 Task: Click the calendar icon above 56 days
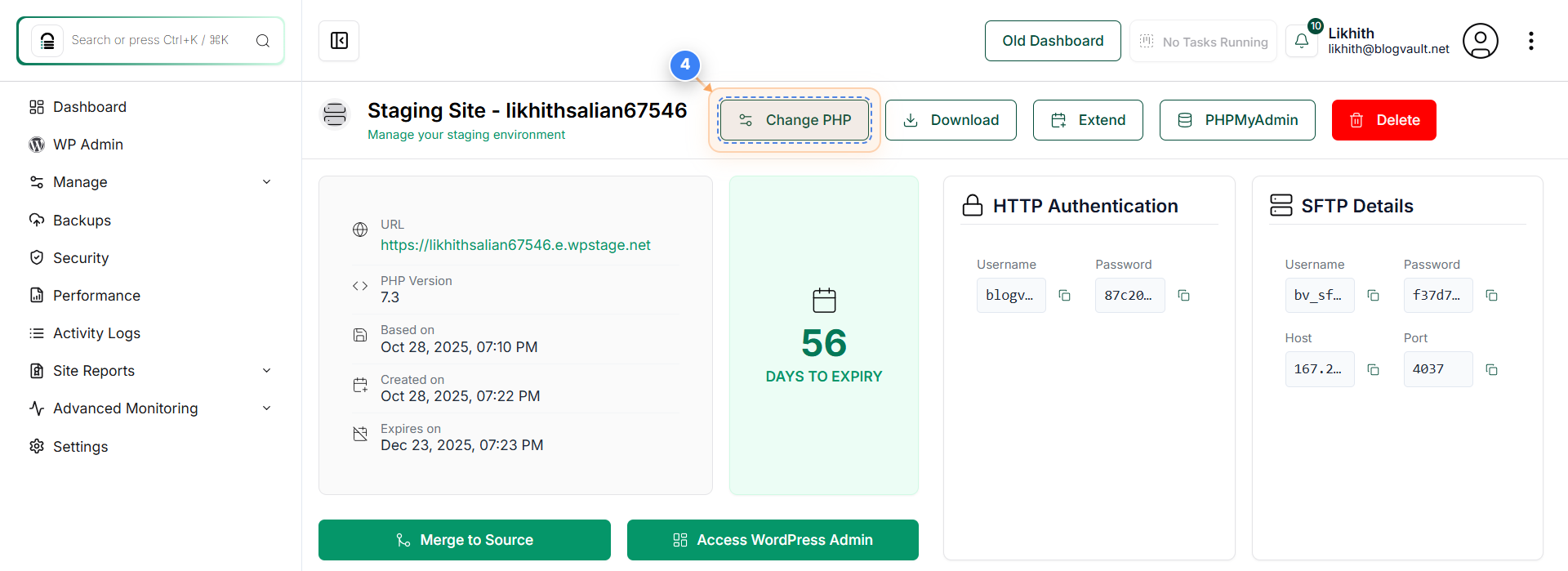pyautogui.click(x=824, y=300)
